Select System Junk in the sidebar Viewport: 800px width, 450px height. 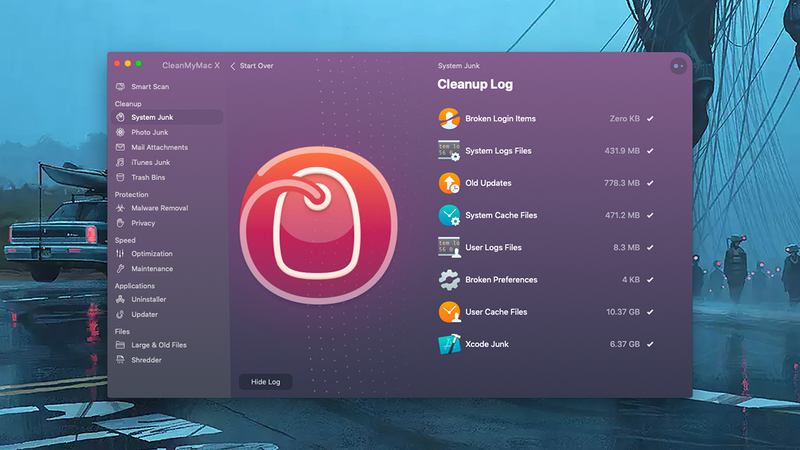167,117
